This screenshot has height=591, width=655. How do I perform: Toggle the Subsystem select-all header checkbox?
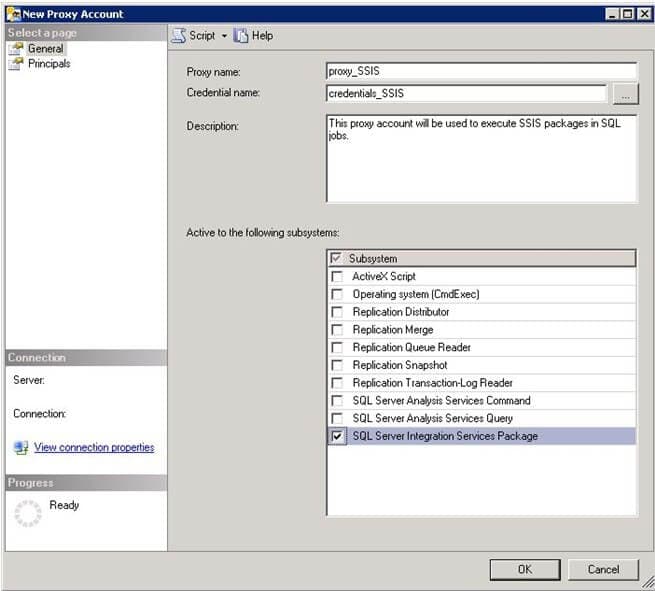tap(336, 258)
